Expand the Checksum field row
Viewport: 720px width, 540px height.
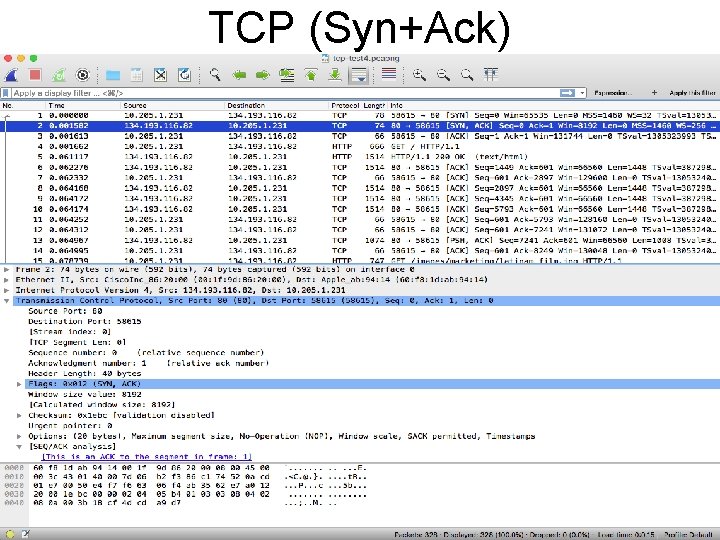19,415
